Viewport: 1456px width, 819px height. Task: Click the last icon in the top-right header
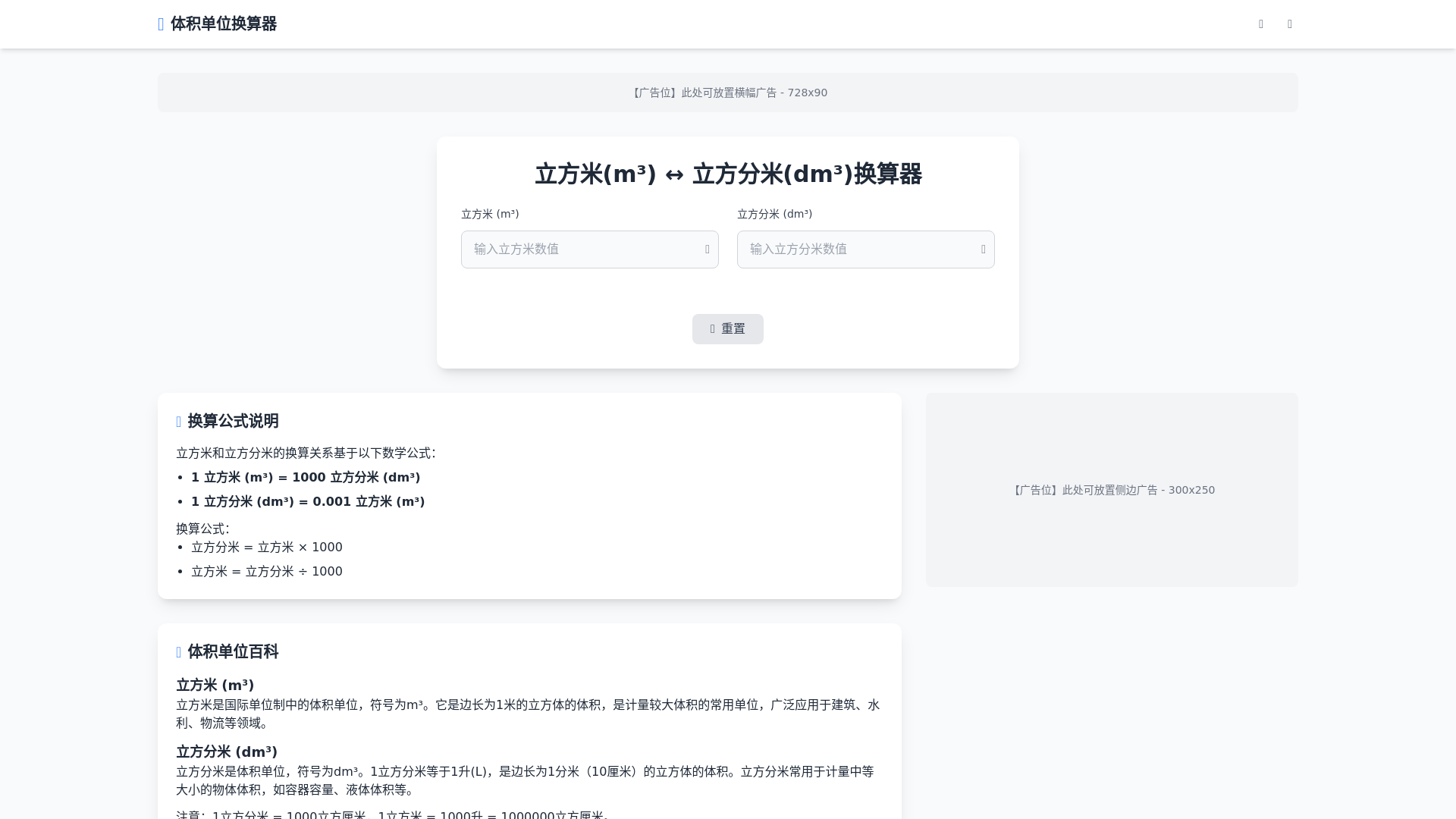(1290, 24)
